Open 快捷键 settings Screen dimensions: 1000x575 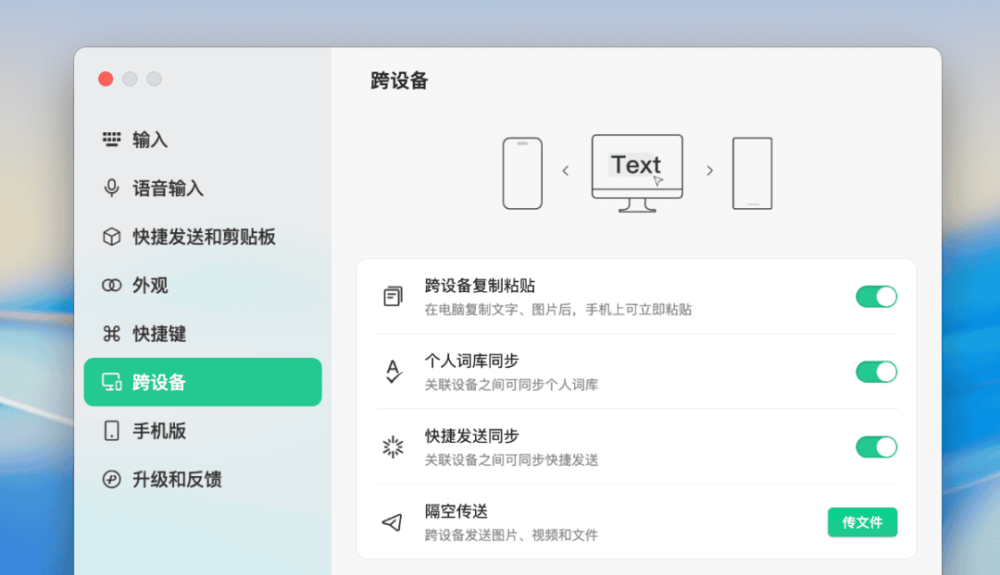coord(203,333)
